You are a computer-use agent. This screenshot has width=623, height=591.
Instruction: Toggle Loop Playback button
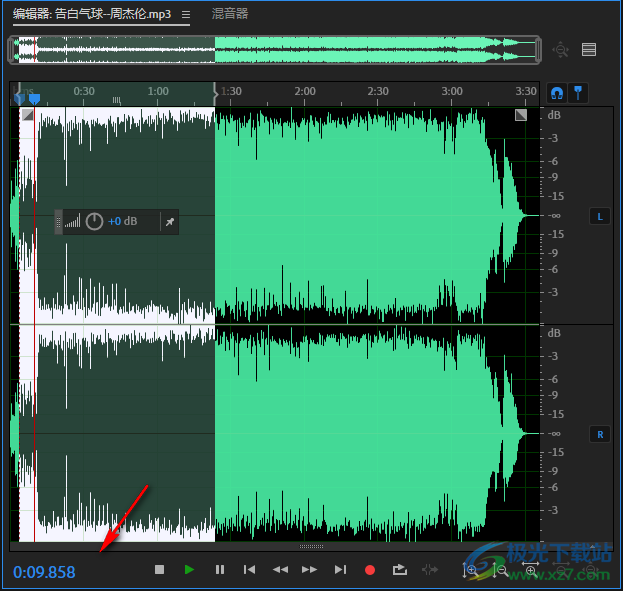coord(400,570)
